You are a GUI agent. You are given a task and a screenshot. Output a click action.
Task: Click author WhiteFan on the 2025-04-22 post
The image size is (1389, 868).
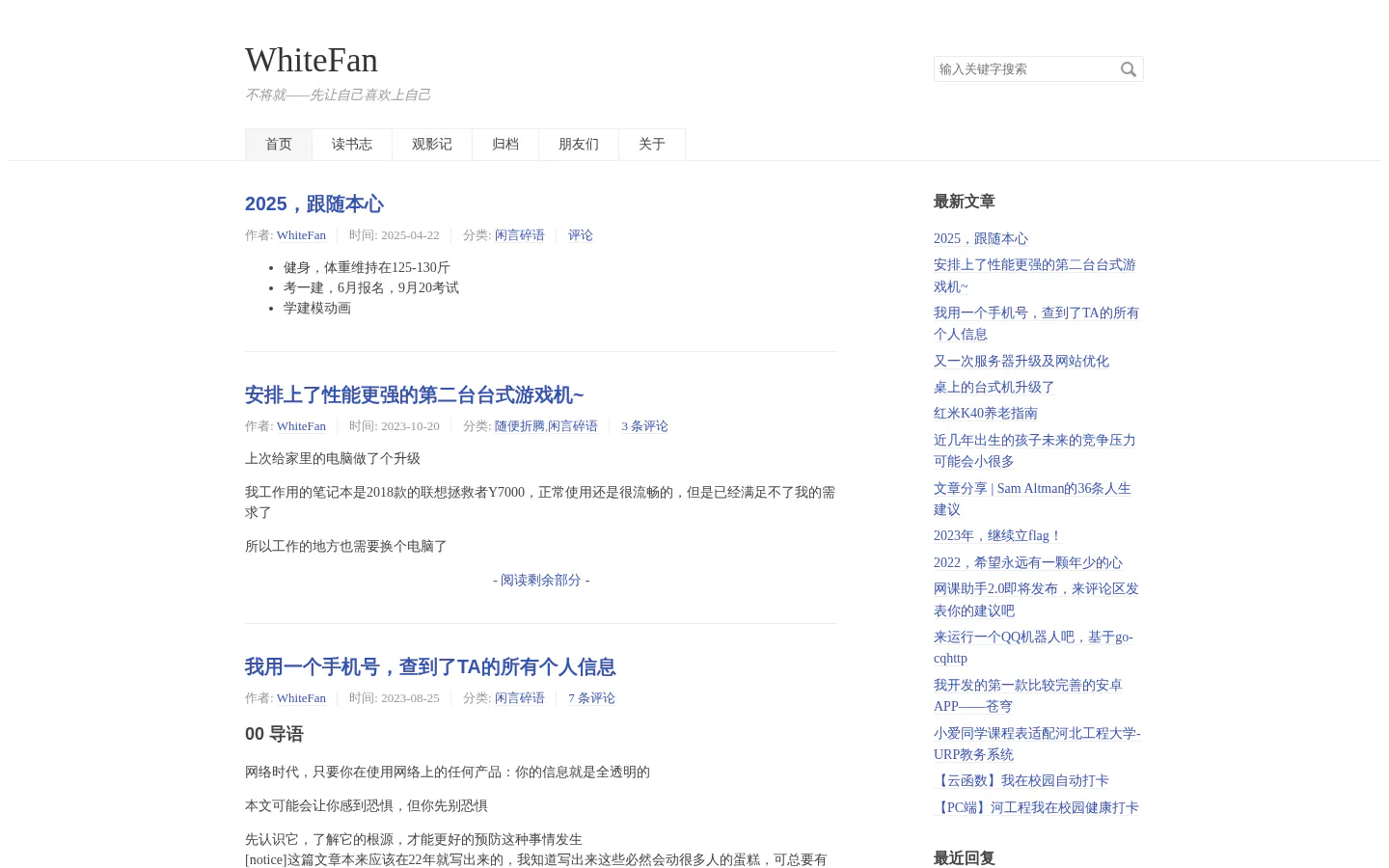[301, 235]
